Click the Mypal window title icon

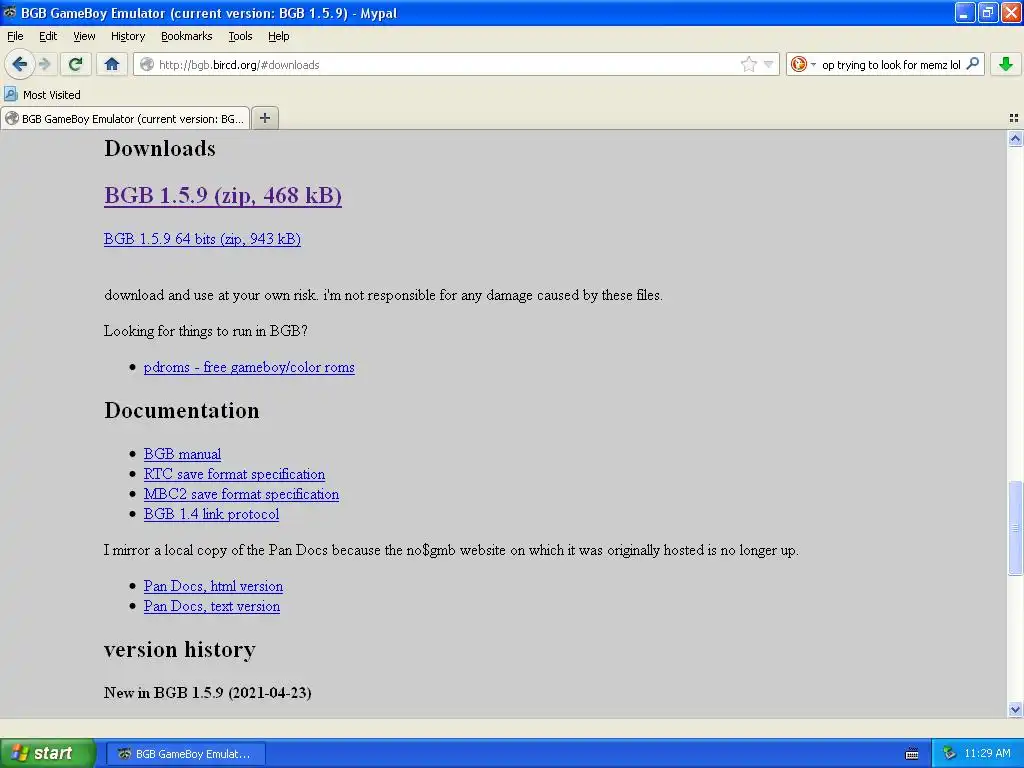point(10,12)
